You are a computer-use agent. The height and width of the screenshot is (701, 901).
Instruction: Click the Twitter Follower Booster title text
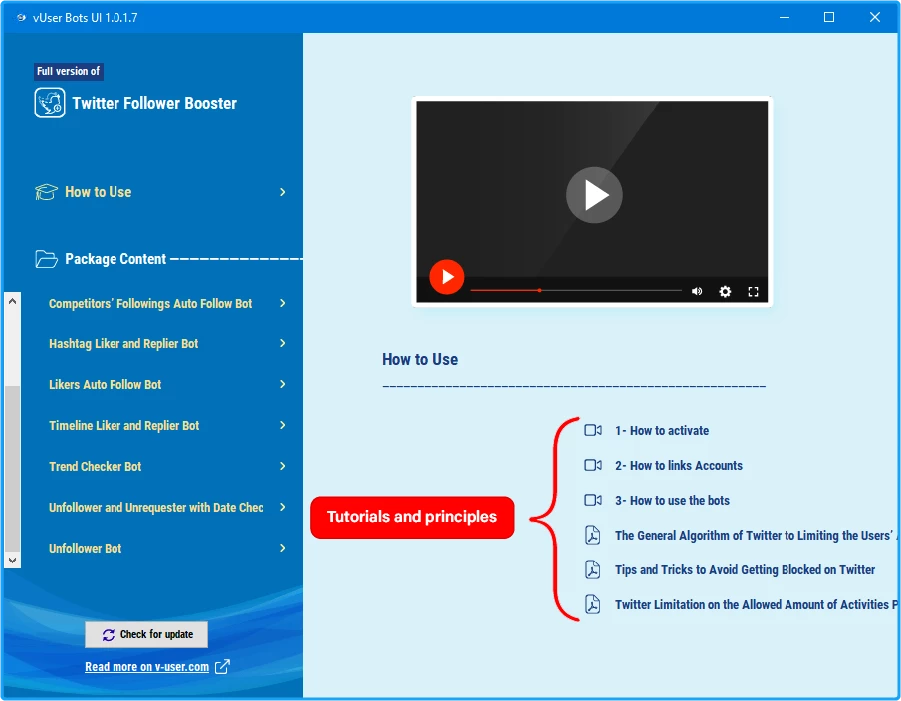[x=155, y=103]
